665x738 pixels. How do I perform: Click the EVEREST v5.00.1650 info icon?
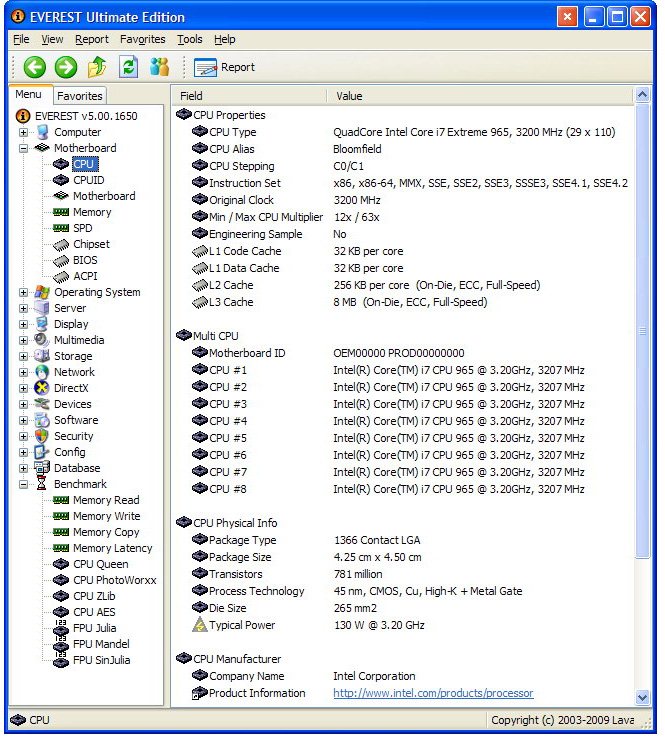click(x=23, y=116)
